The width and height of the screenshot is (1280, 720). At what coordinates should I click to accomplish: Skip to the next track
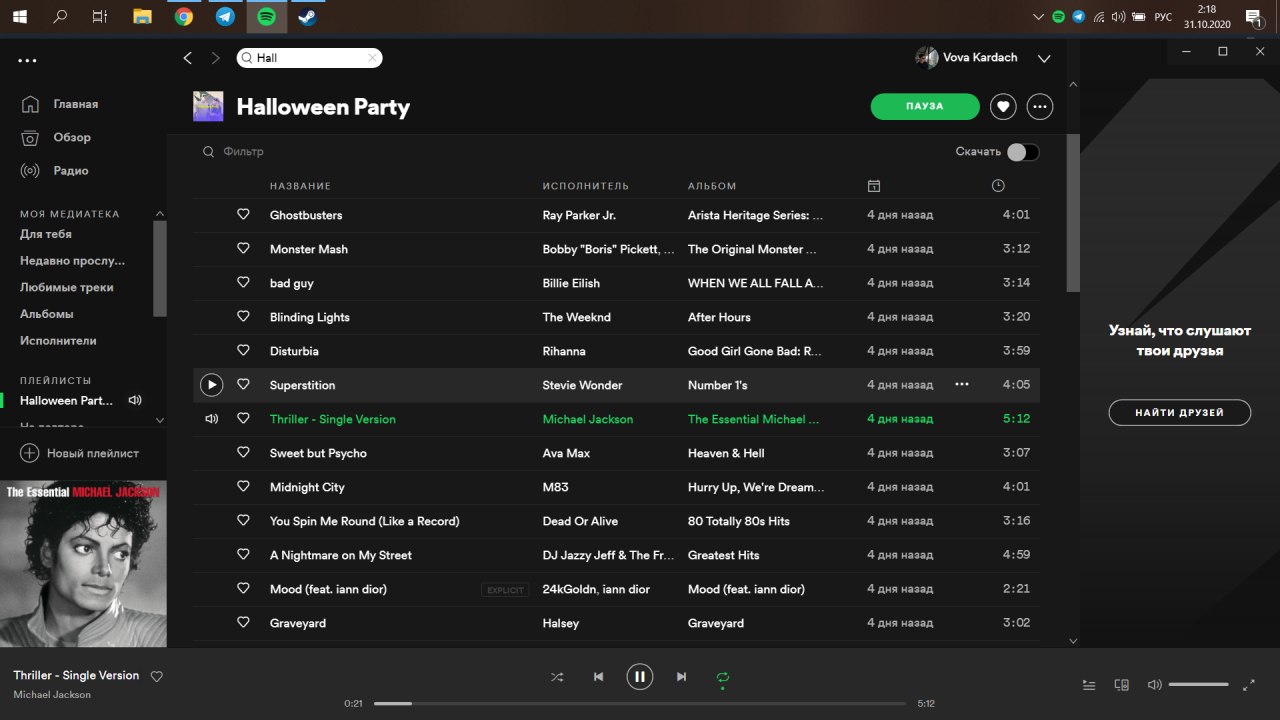681,677
